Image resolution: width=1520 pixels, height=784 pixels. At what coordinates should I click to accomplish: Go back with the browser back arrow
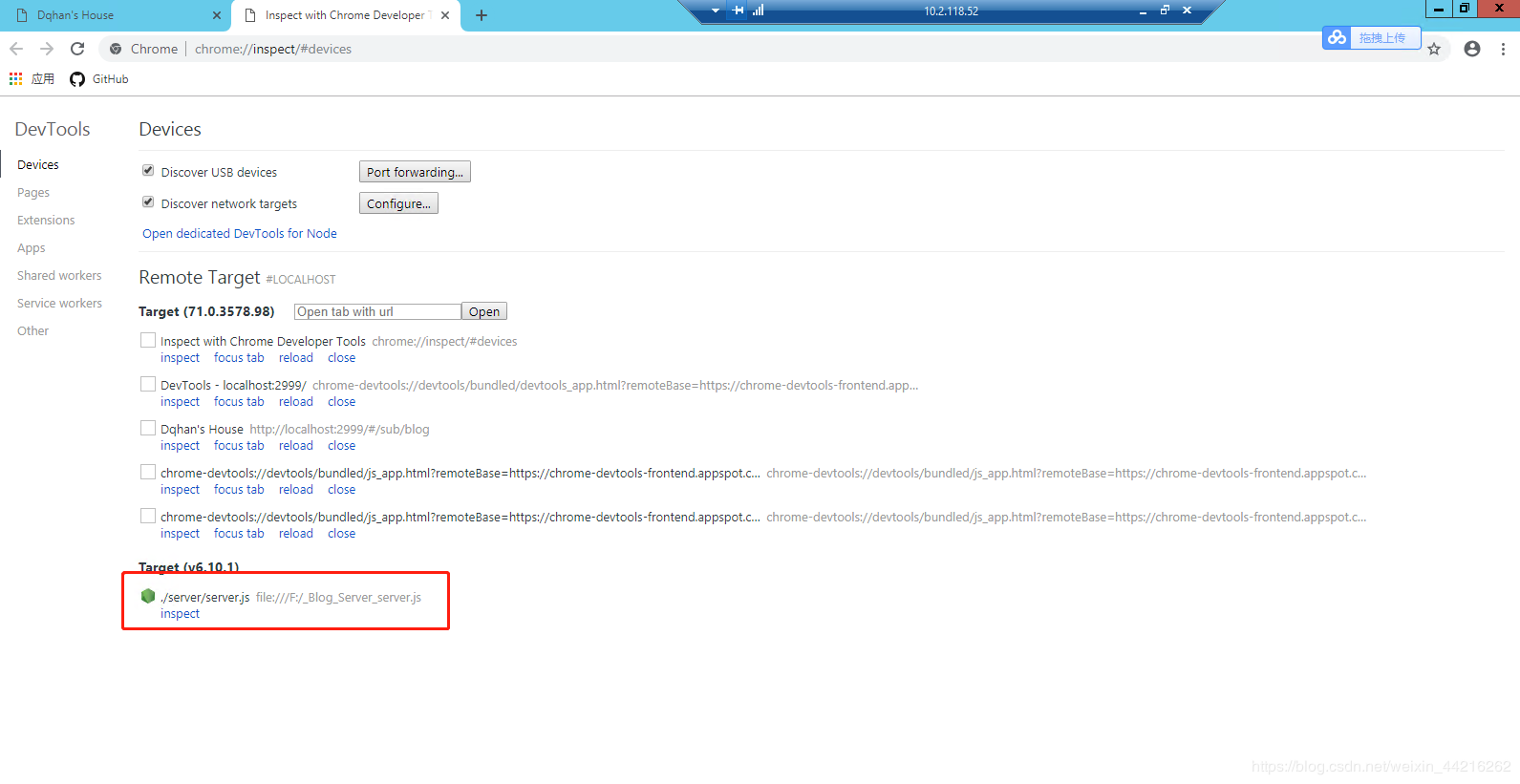tap(16, 49)
